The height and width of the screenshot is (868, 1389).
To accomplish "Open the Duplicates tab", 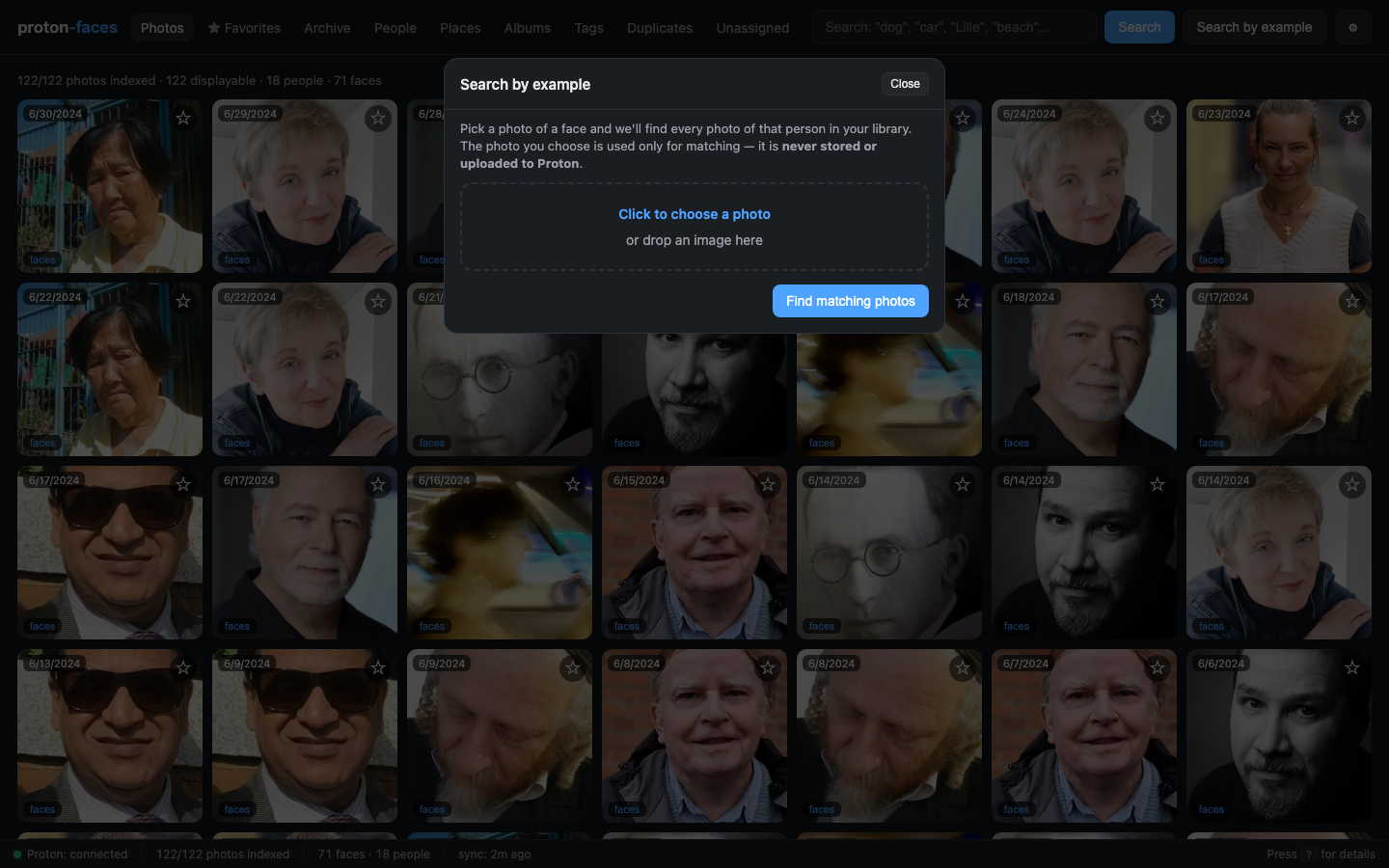I will click(660, 28).
